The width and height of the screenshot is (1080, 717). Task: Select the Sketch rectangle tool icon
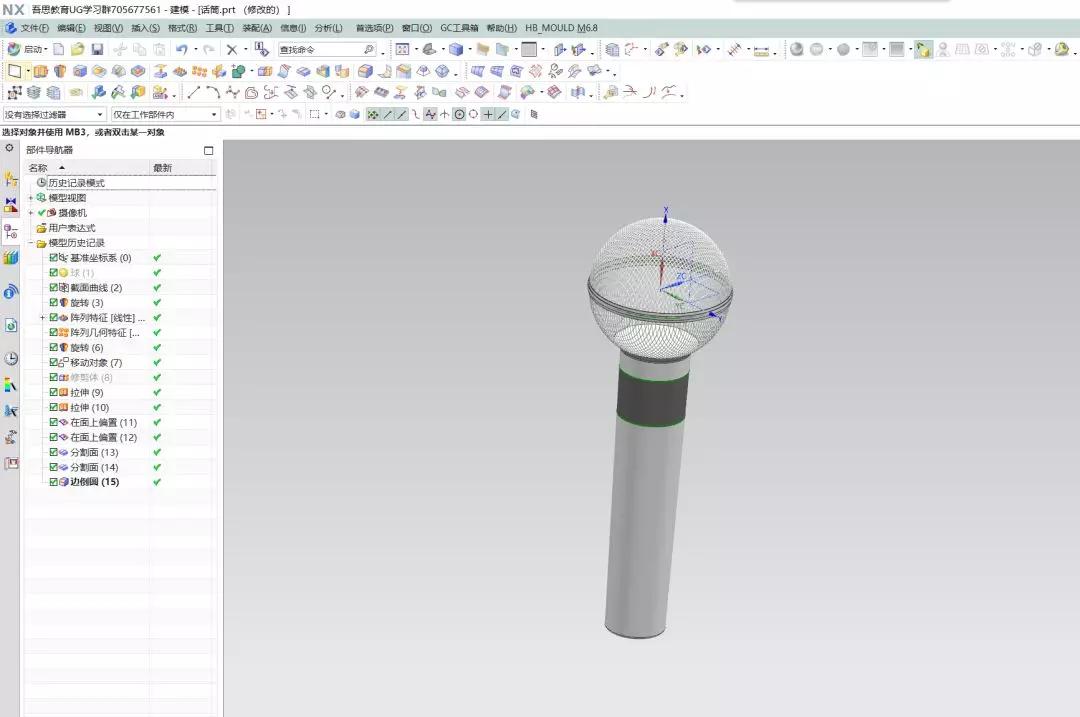click(14, 71)
